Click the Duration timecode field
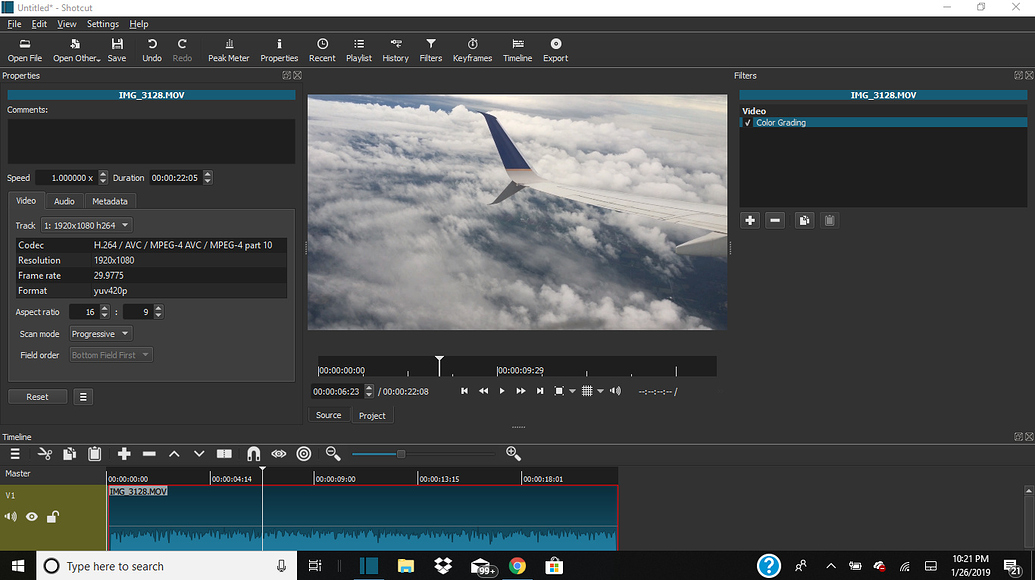1035x580 pixels. [x=176, y=177]
